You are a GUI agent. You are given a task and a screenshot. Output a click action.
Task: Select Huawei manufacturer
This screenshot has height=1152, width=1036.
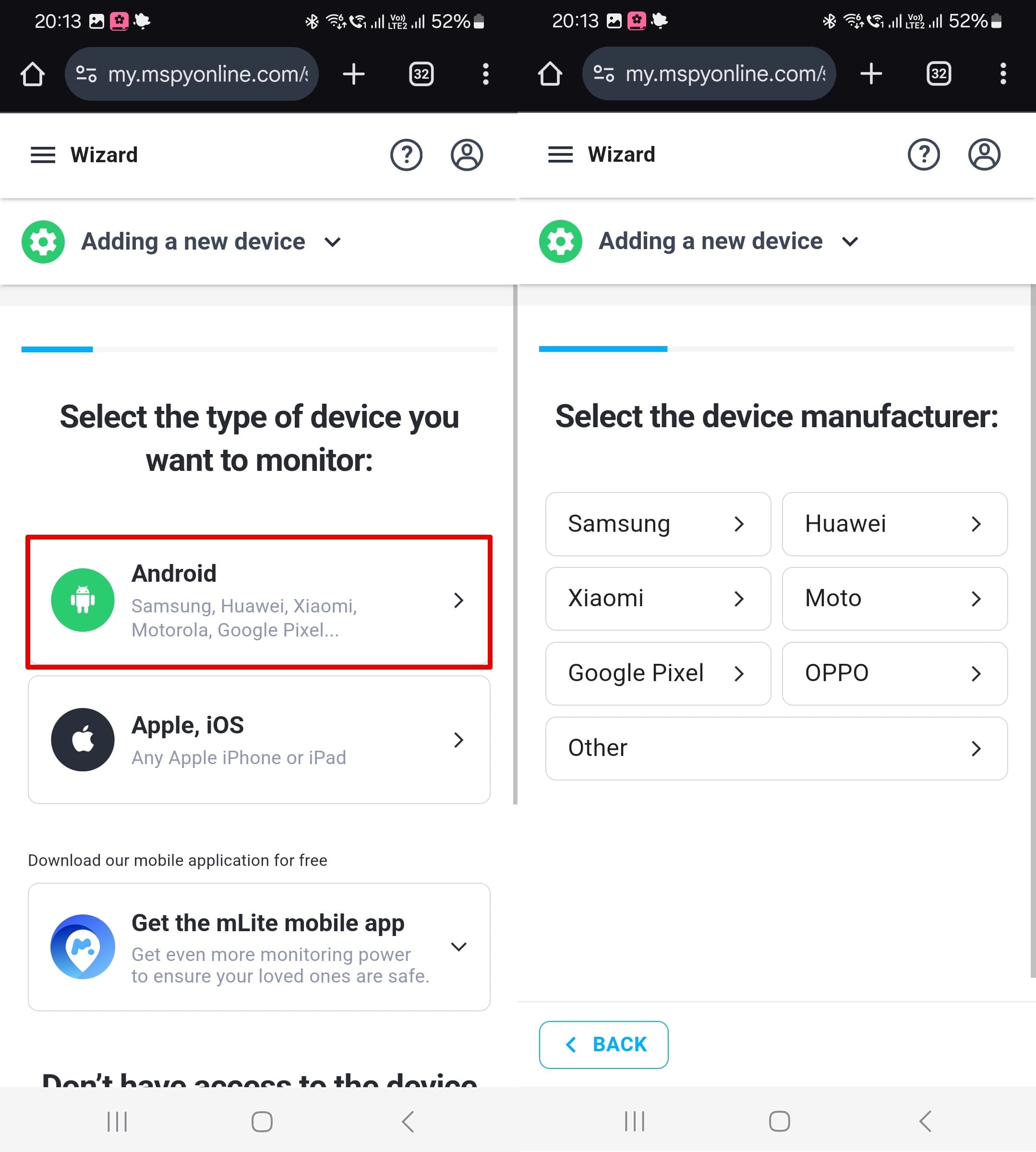coord(895,524)
